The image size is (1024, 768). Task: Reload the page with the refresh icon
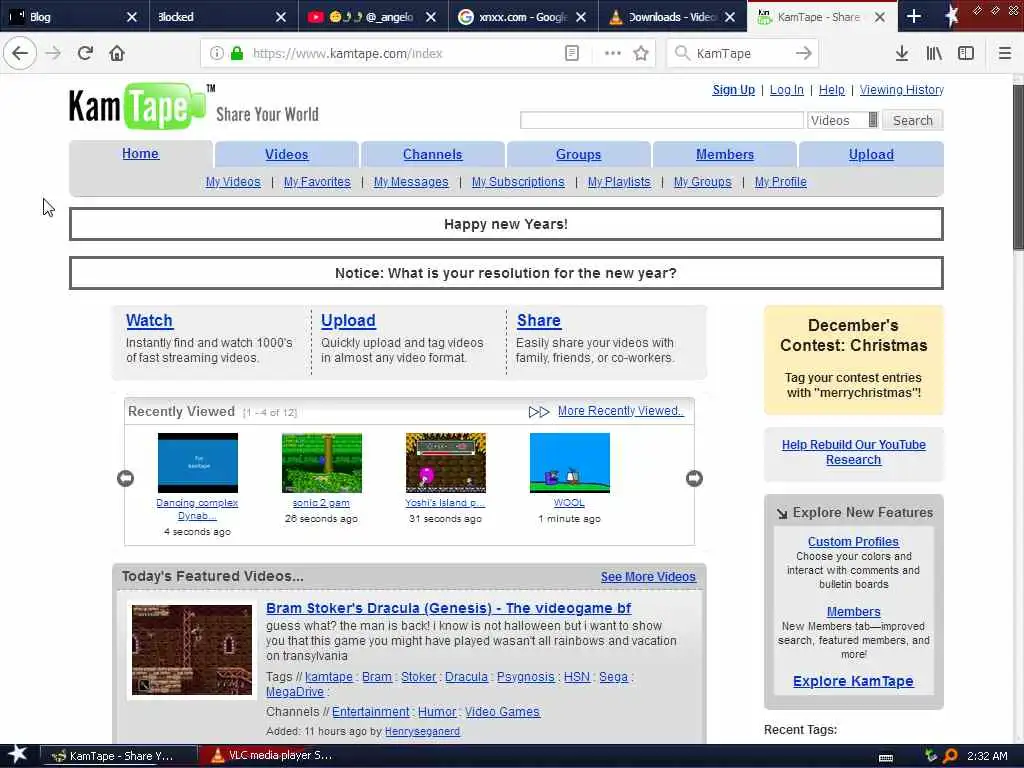(85, 53)
